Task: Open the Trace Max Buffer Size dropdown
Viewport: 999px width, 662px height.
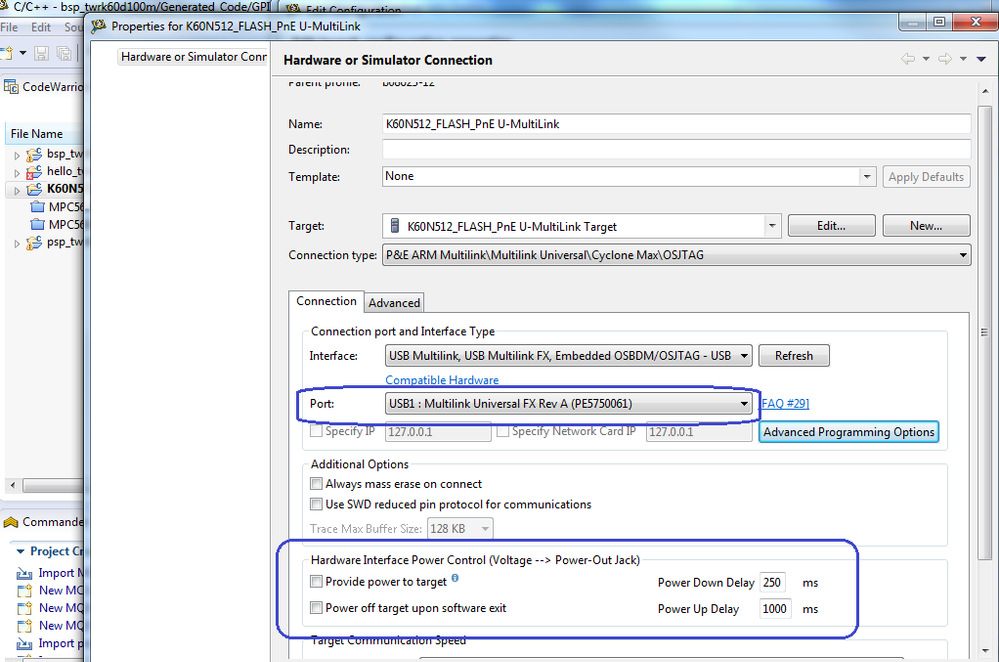Action: tap(485, 528)
